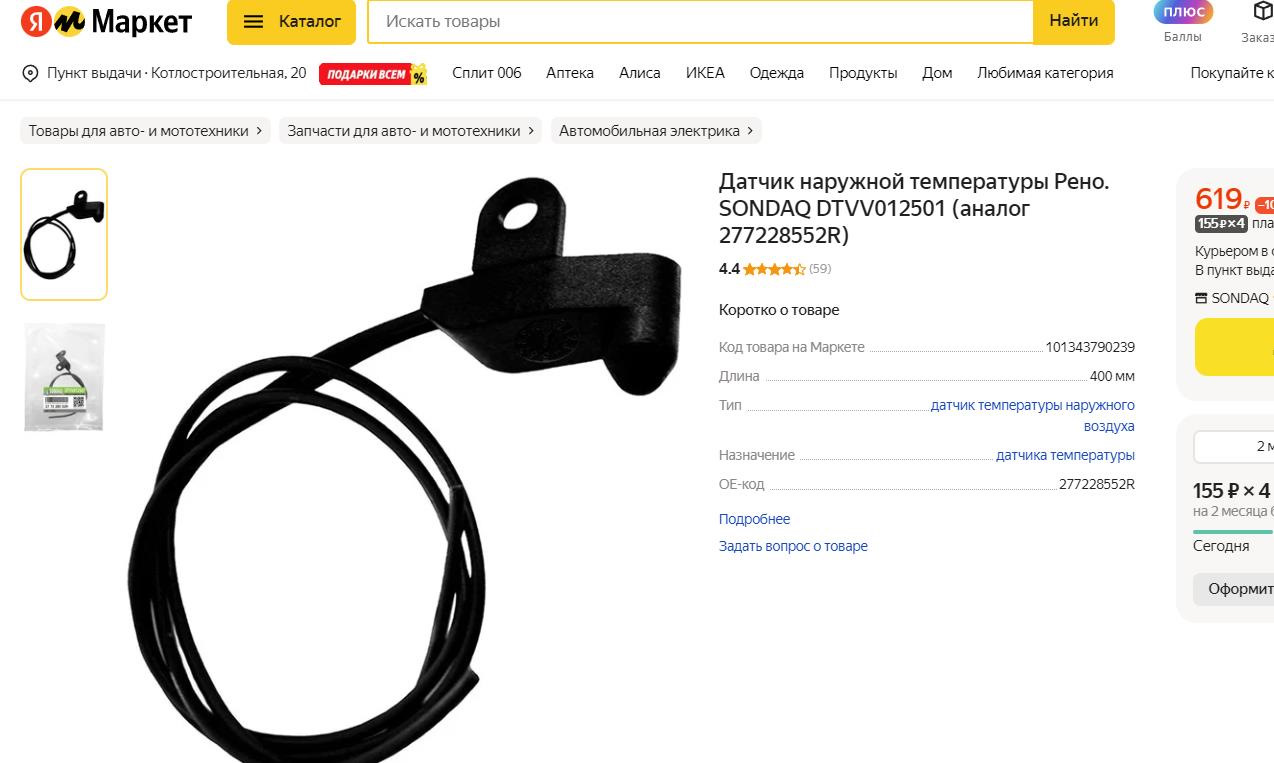Click the pickup point location pin icon
This screenshot has height=763, width=1274.
pyautogui.click(x=30, y=73)
